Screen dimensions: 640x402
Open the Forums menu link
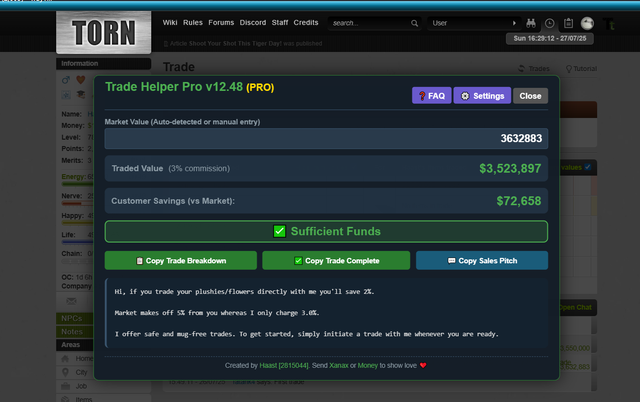[x=221, y=22]
